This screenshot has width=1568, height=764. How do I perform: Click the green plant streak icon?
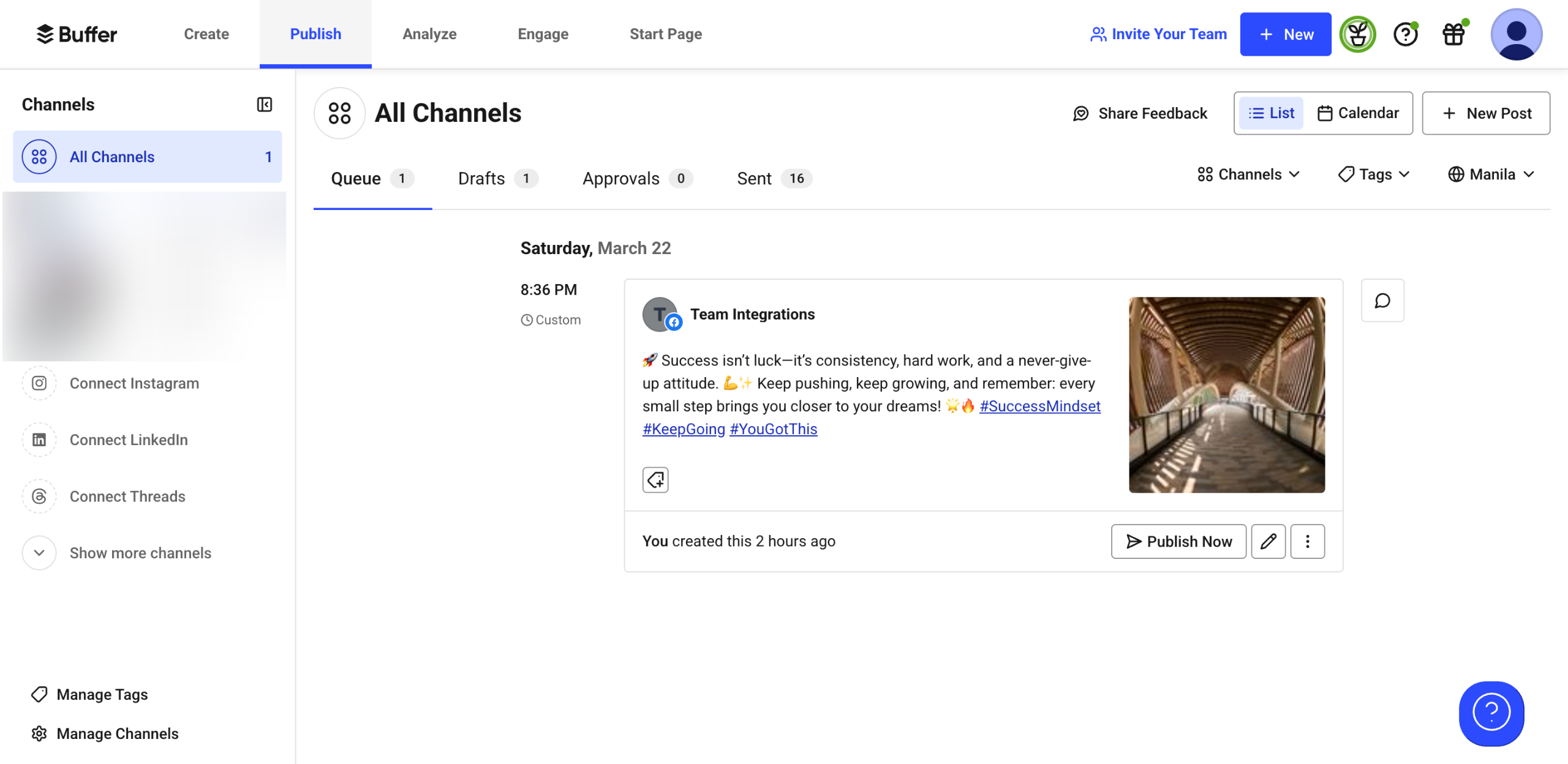click(1357, 34)
